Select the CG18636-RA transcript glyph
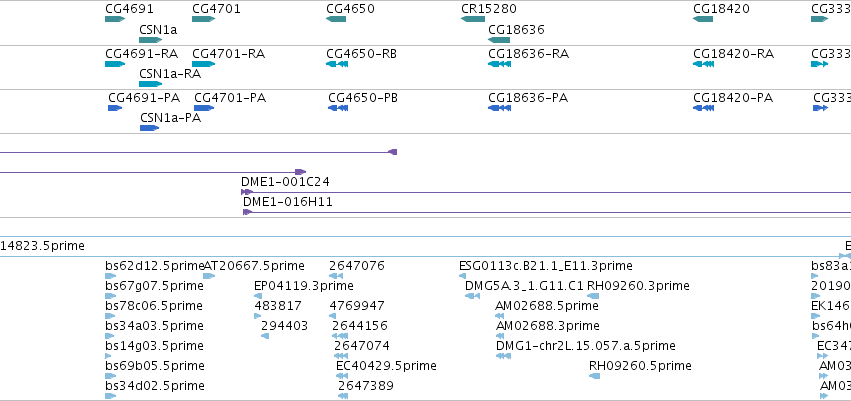This screenshot has height=401, width=851. (x=499, y=64)
